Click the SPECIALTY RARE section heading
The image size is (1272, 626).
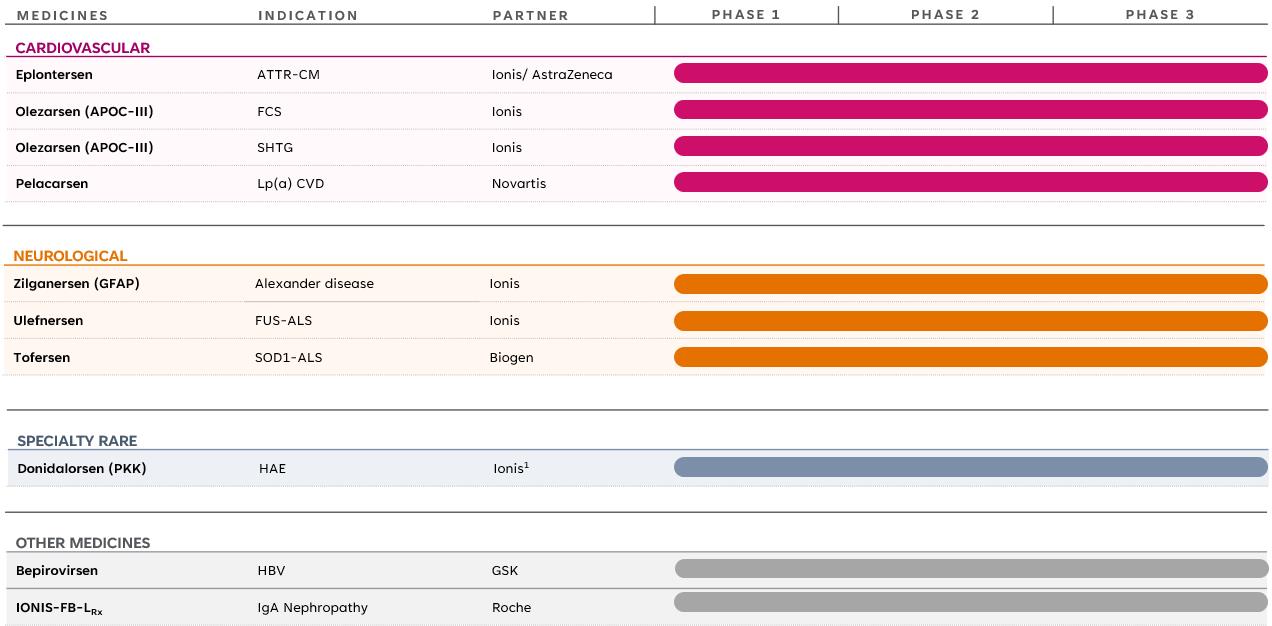click(x=77, y=441)
